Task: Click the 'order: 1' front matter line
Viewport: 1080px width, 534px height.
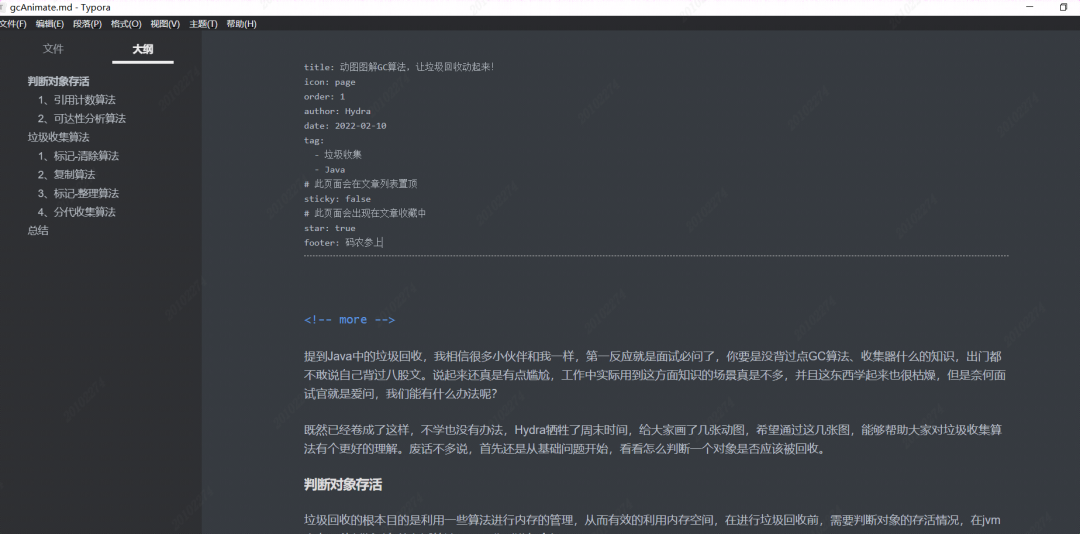Action: [x=324, y=96]
